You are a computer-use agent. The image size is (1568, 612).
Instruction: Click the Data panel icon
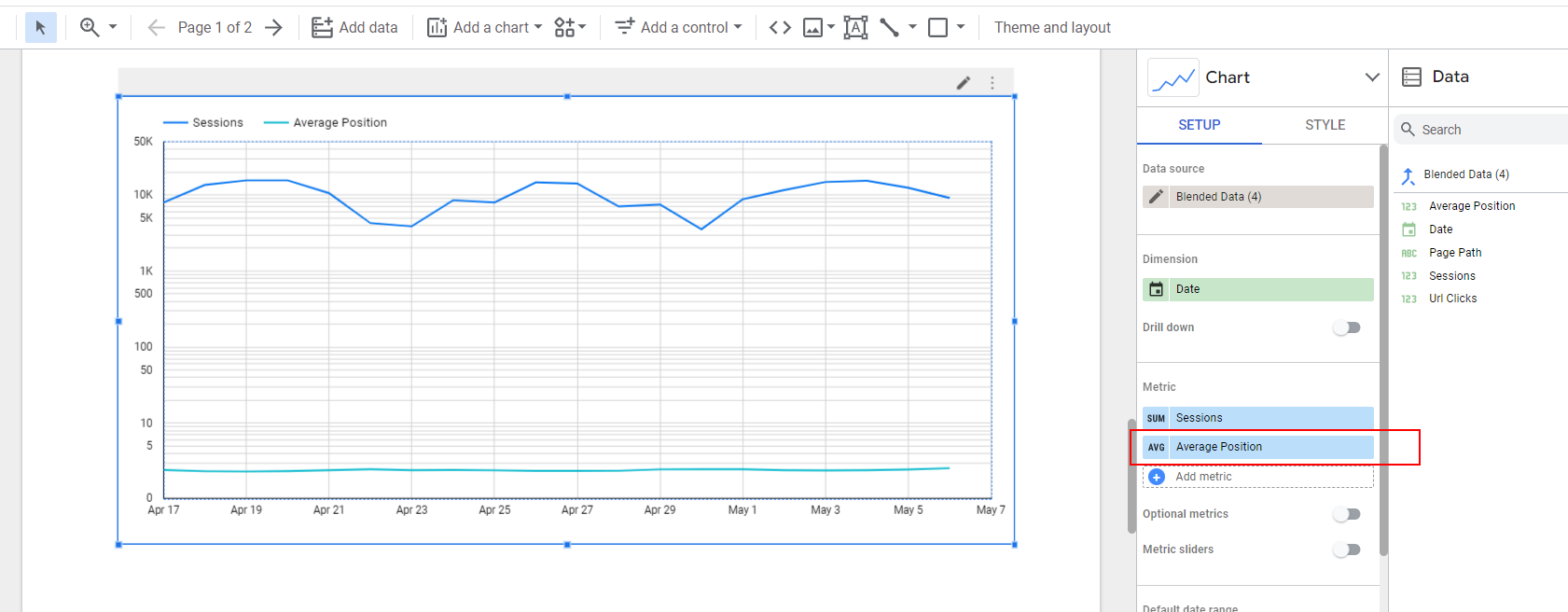click(x=1412, y=76)
